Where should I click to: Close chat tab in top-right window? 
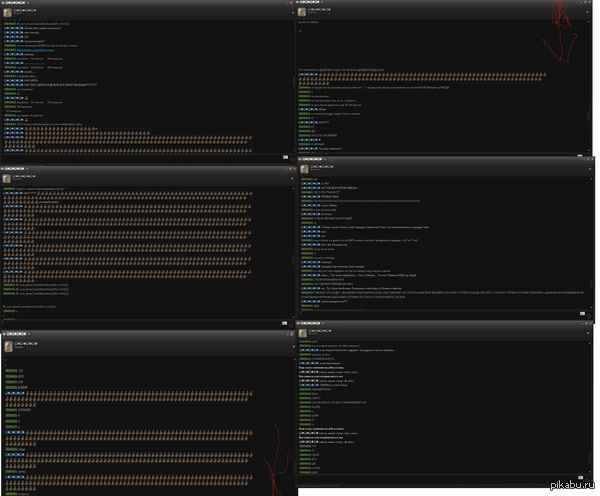(x=323, y=2)
